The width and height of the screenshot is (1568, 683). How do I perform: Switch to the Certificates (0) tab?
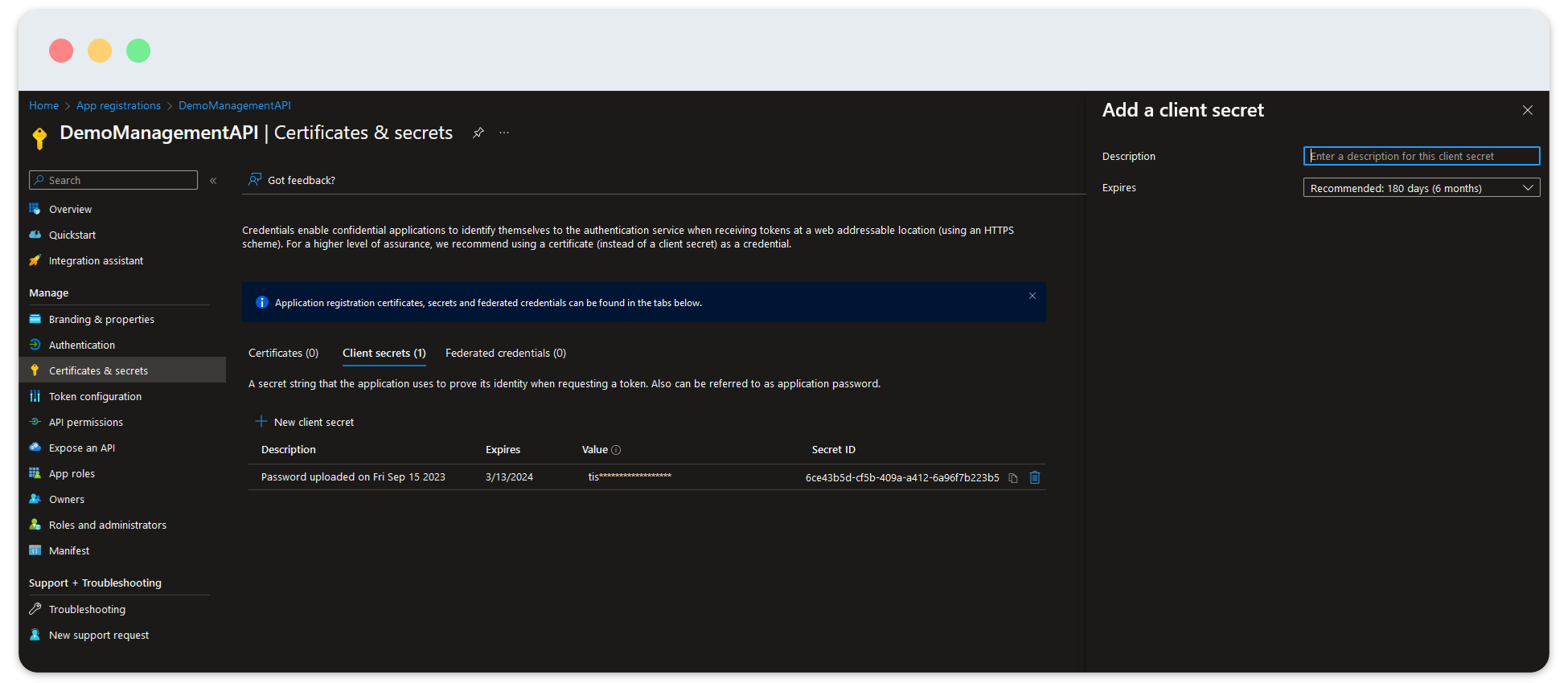tap(283, 353)
